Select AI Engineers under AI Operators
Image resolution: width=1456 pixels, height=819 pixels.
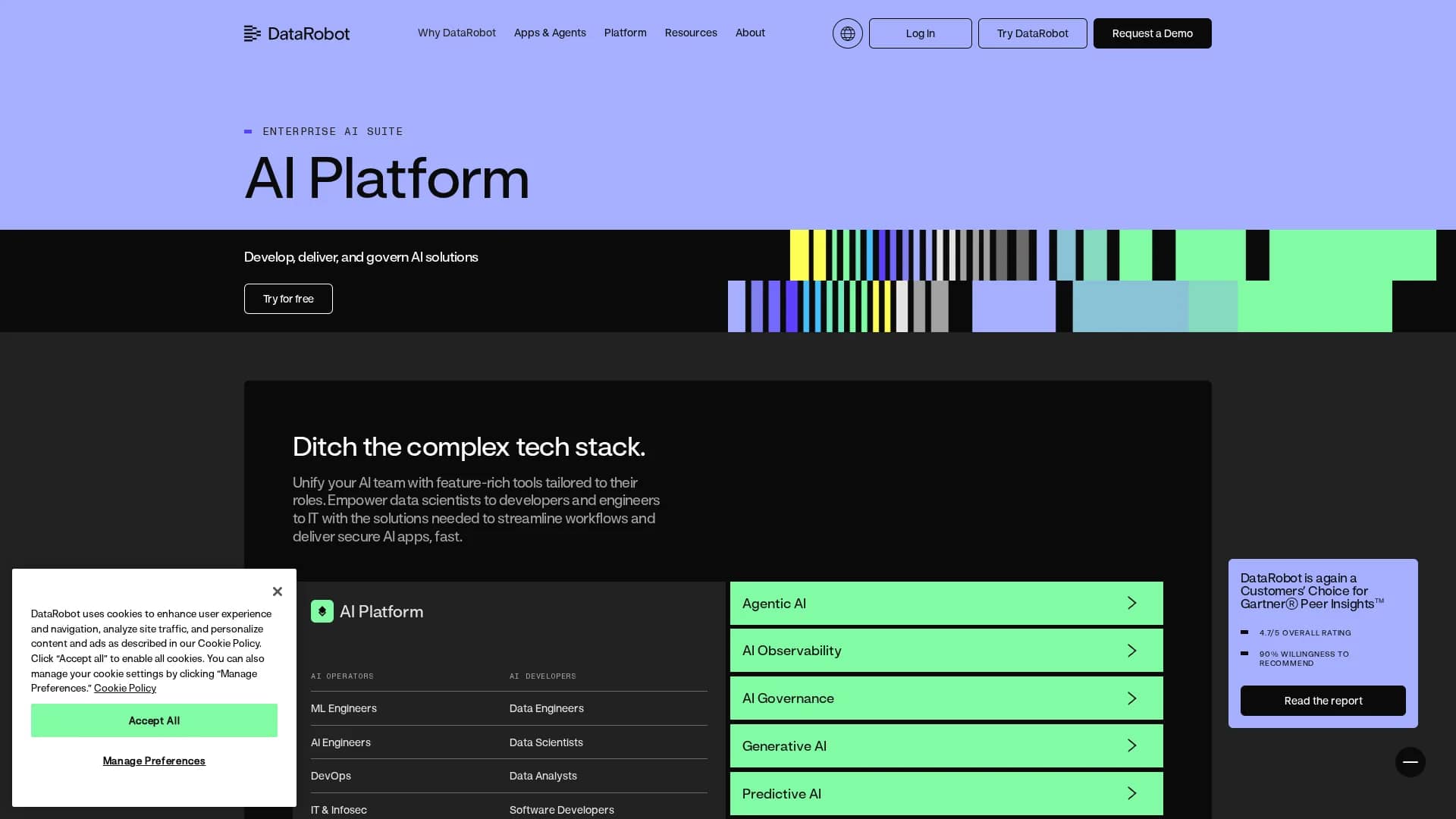pyautogui.click(x=340, y=742)
